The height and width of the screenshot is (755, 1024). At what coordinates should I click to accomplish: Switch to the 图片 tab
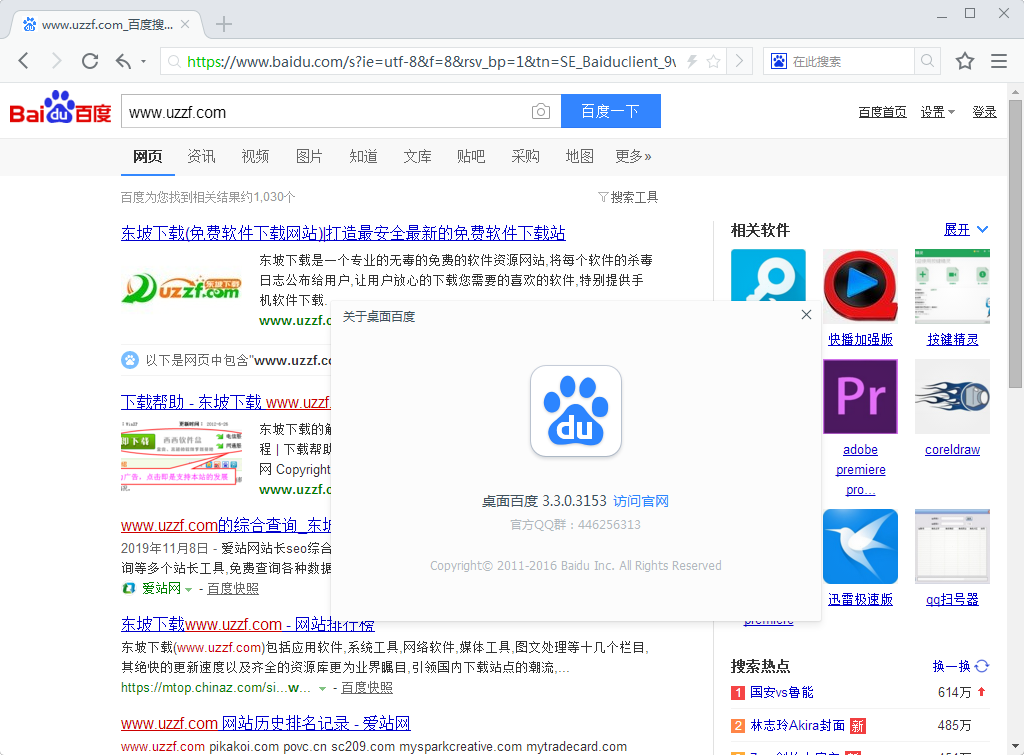(309, 157)
